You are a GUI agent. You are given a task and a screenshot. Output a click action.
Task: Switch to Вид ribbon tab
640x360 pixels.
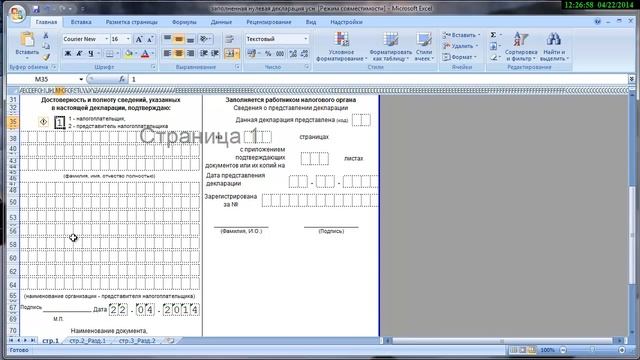click(311, 22)
